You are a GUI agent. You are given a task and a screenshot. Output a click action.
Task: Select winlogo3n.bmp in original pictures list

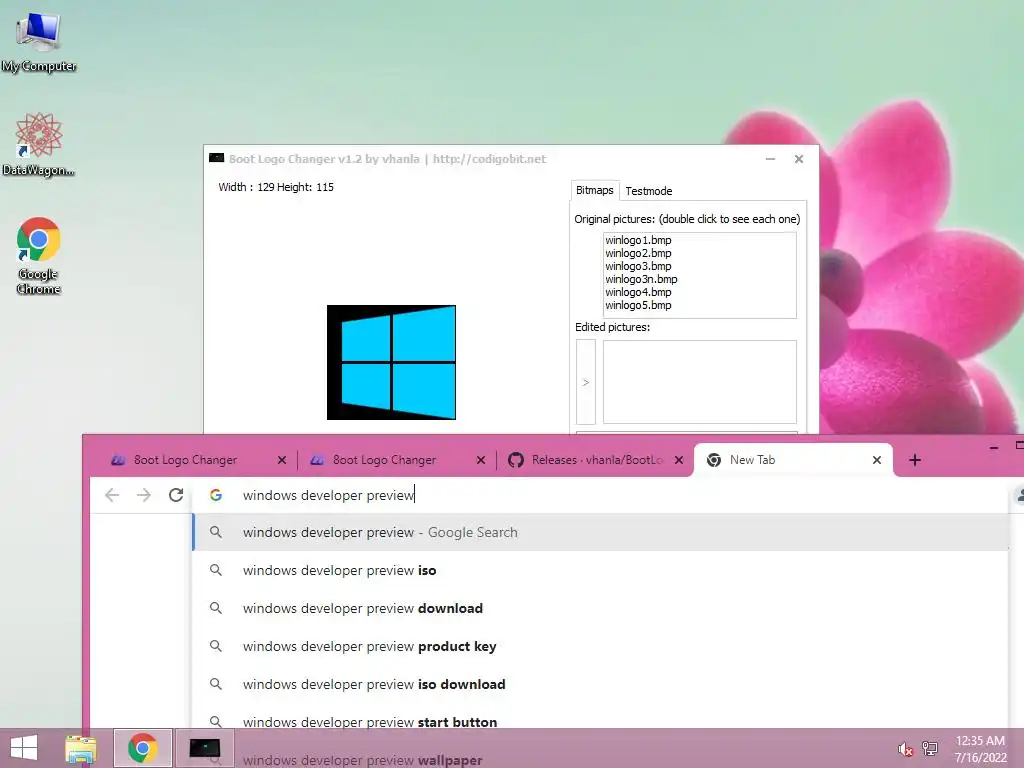(x=641, y=279)
